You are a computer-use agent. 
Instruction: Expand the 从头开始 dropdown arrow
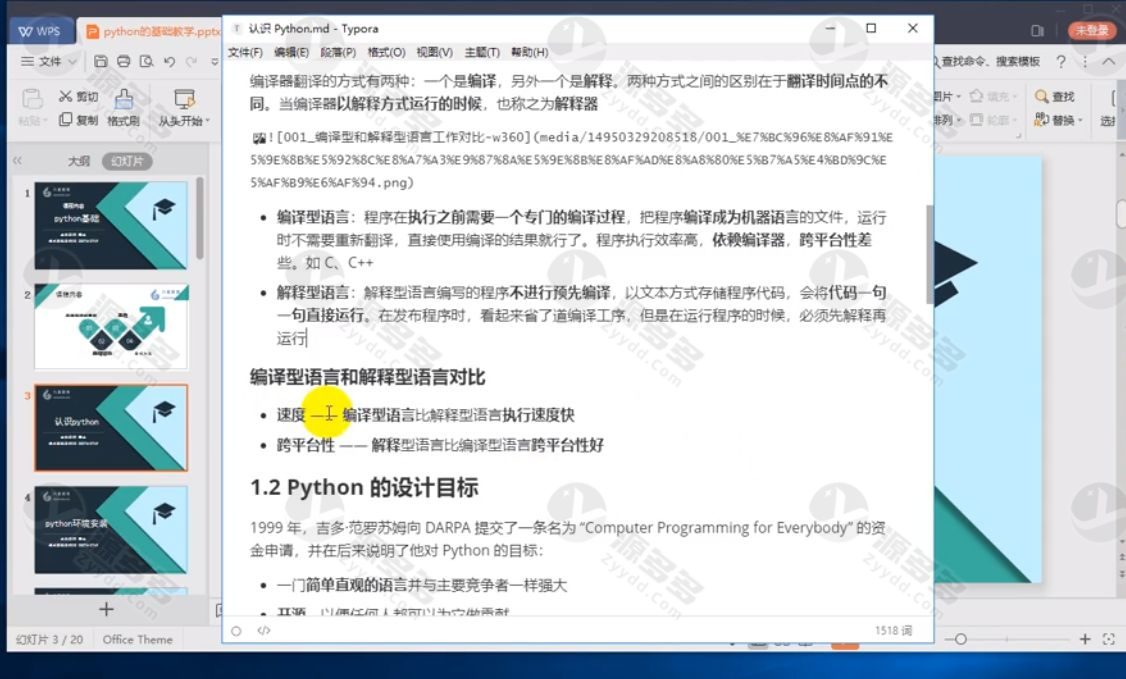click(x=208, y=121)
